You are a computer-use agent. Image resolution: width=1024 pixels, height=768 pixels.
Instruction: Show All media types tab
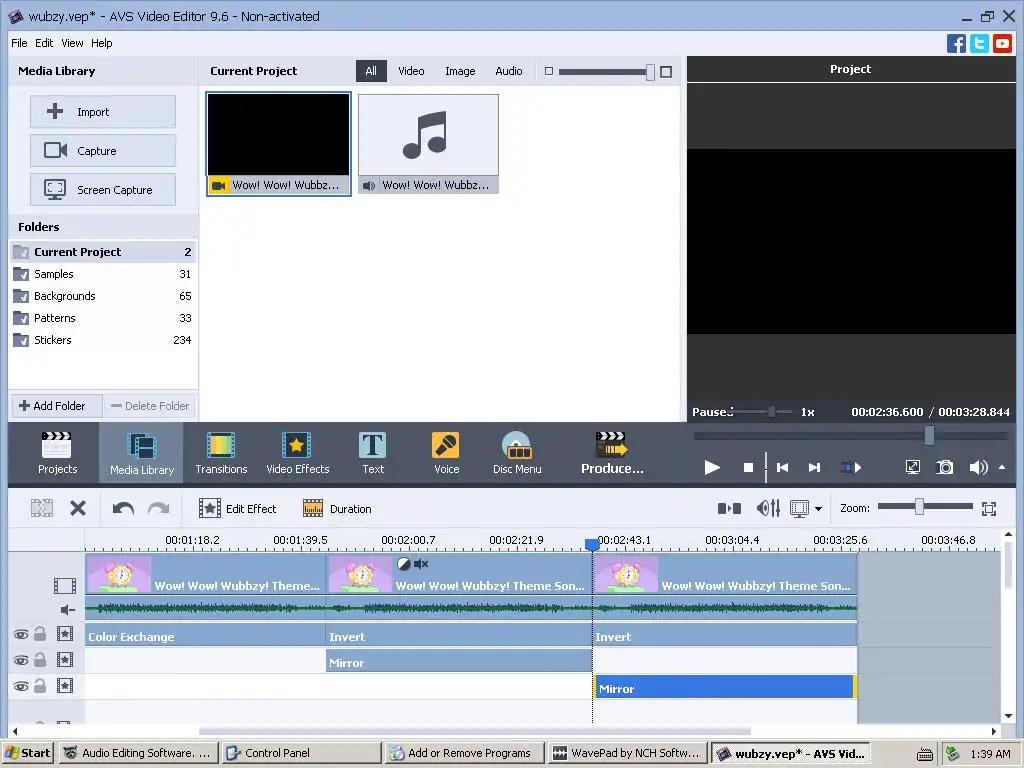371,71
